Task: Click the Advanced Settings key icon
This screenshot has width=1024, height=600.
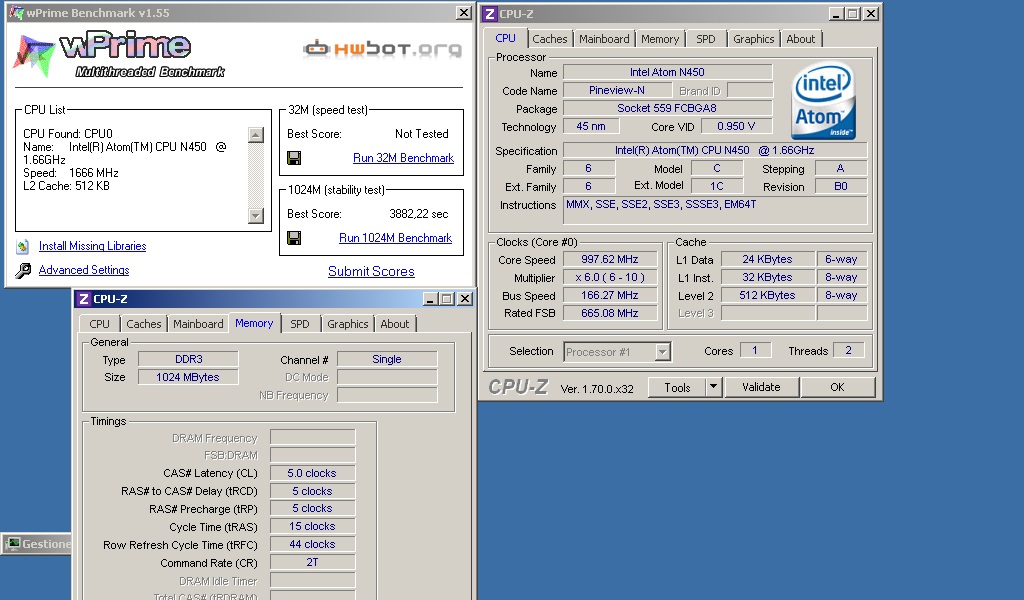Action: pos(23,270)
